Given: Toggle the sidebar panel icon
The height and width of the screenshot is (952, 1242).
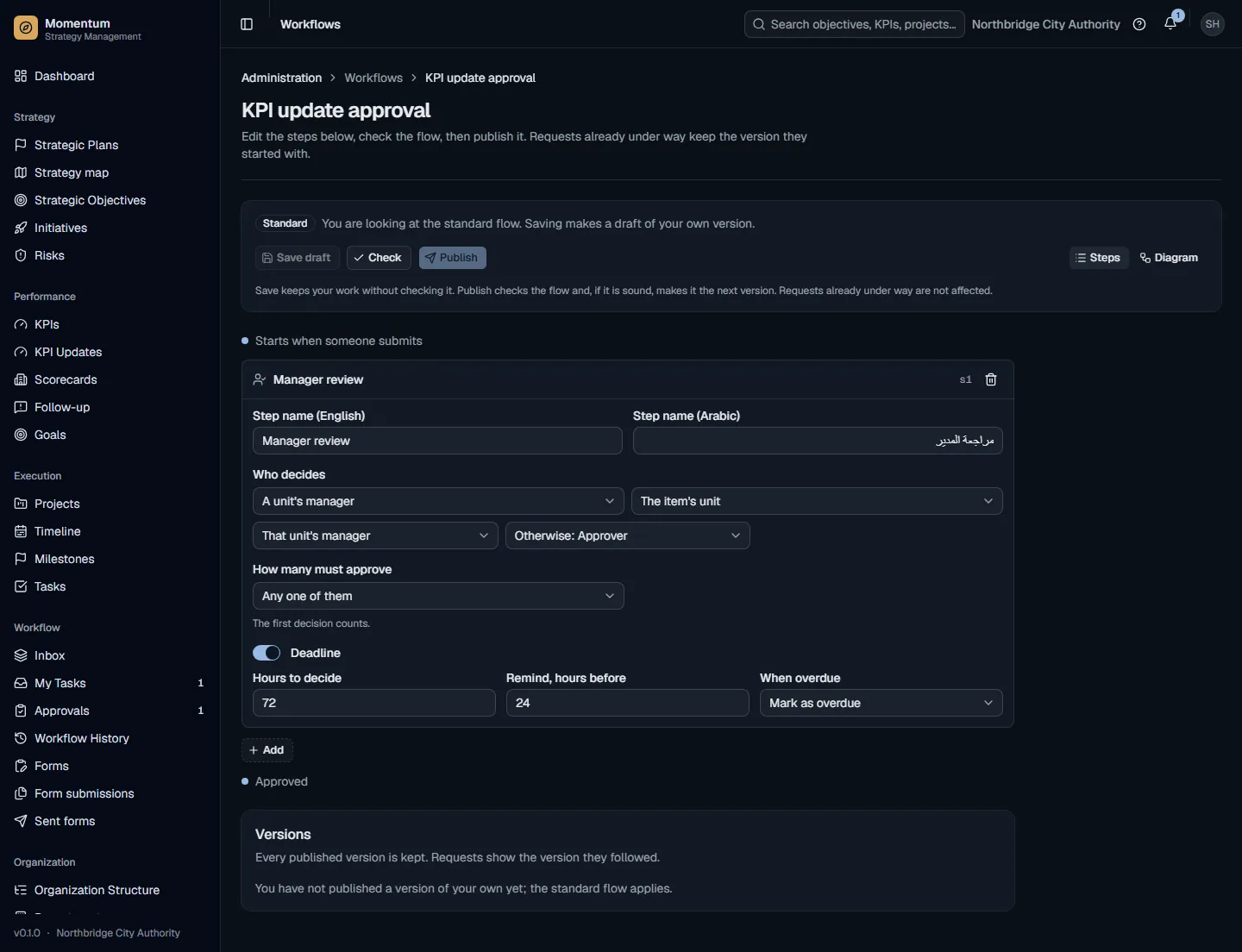Looking at the screenshot, I should tap(247, 24).
